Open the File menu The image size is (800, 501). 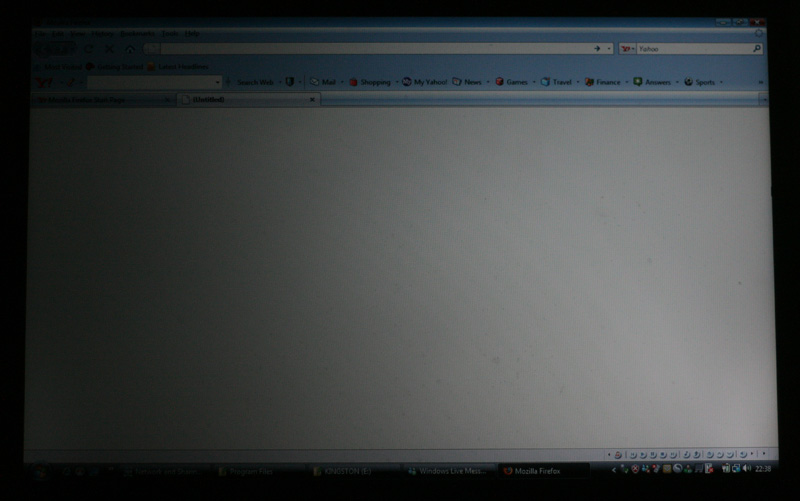pos(40,33)
